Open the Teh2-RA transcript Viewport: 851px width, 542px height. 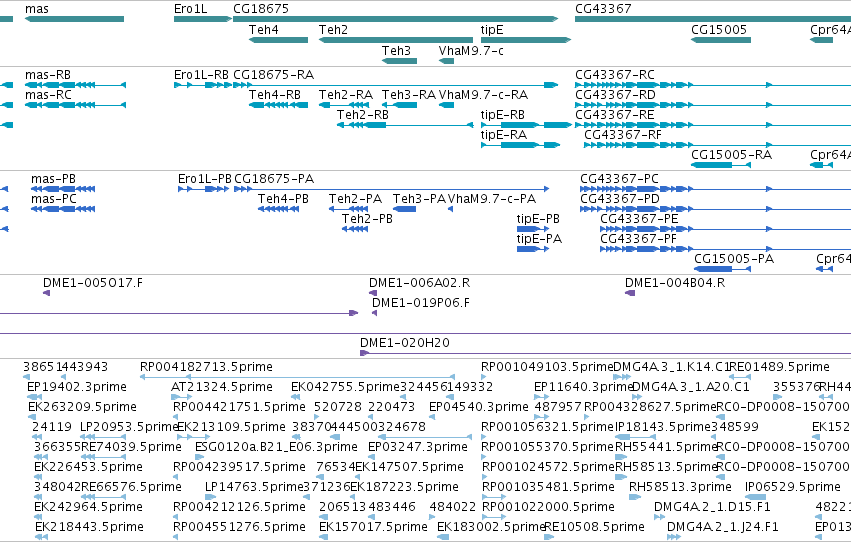[345, 105]
